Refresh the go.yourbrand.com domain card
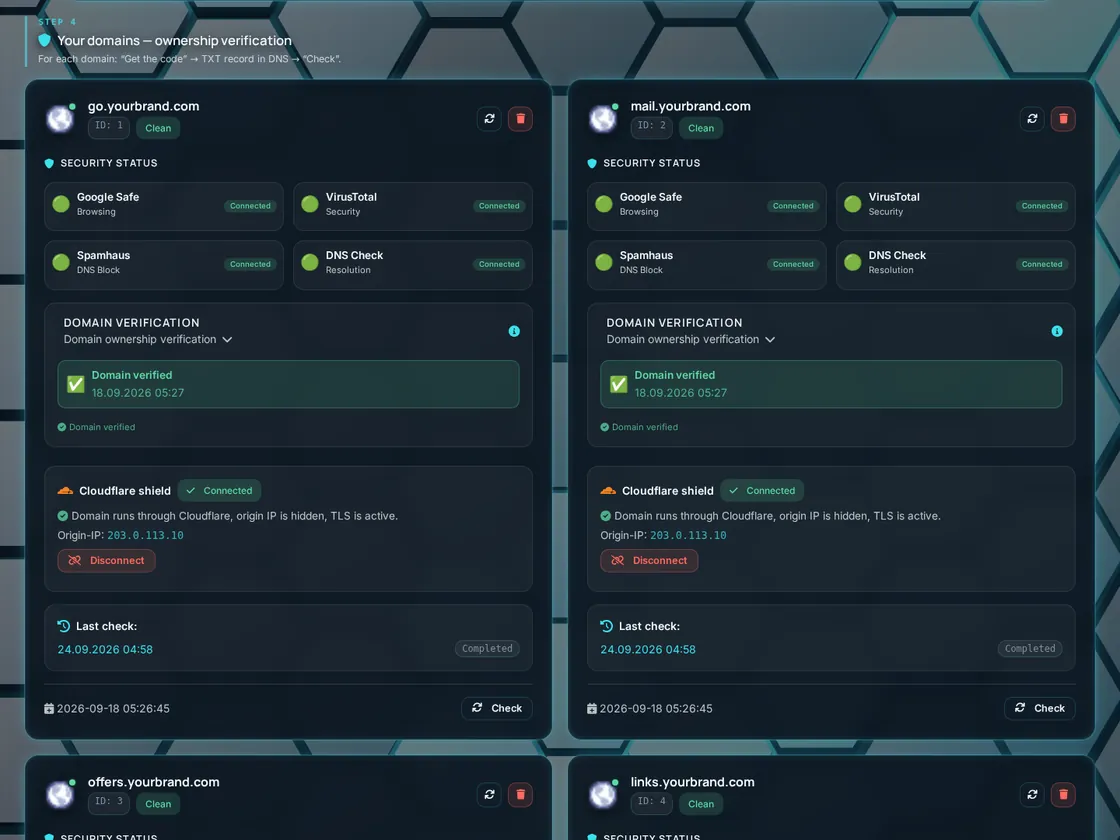The height and width of the screenshot is (840, 1120). point(489,119)
